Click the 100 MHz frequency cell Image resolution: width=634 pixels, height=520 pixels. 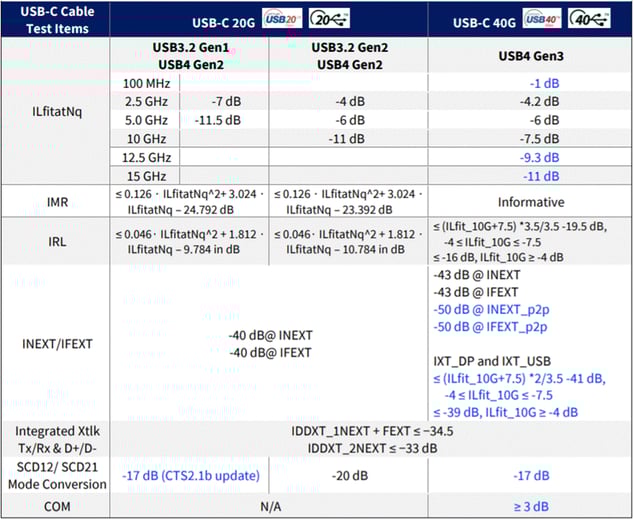click(146, 83)
